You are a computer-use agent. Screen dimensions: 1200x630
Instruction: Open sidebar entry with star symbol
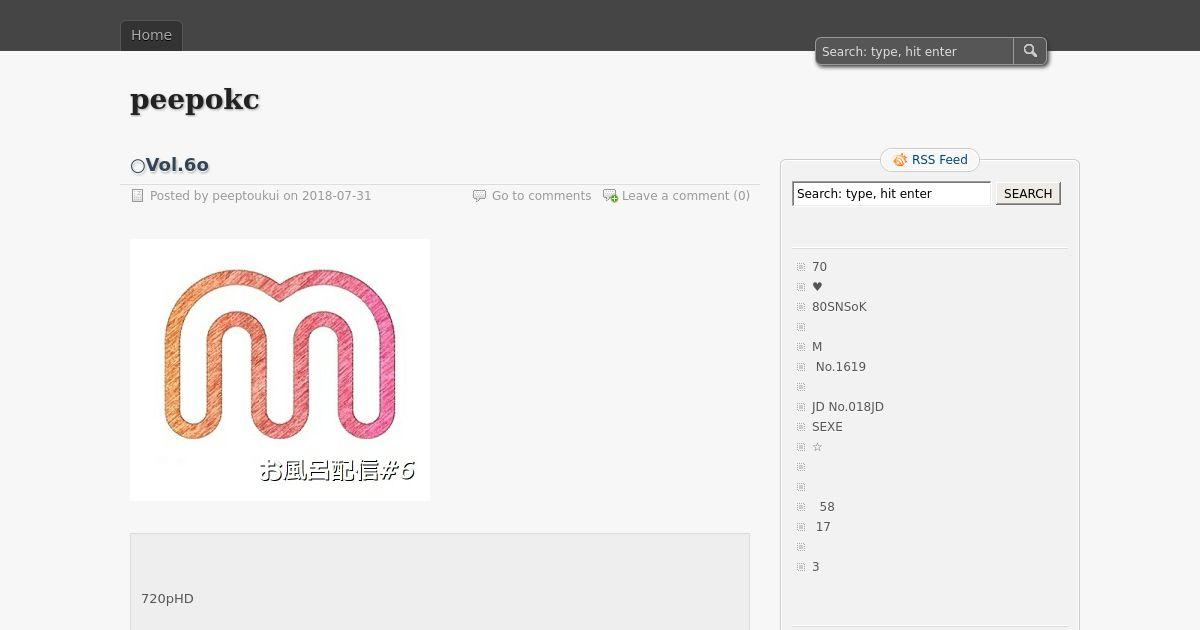(817, 447)
